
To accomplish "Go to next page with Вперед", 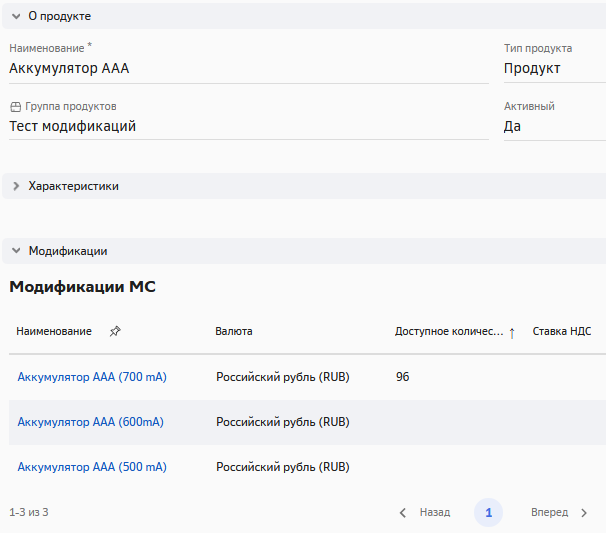I will click(559, 512).
